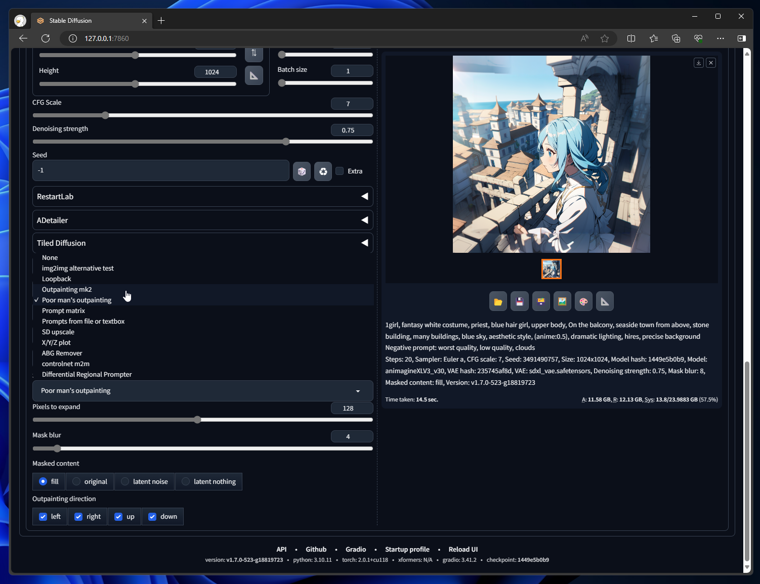View site information icon in address bar
760x584 pixels.
pyautogui.click(x=73, y=38)
